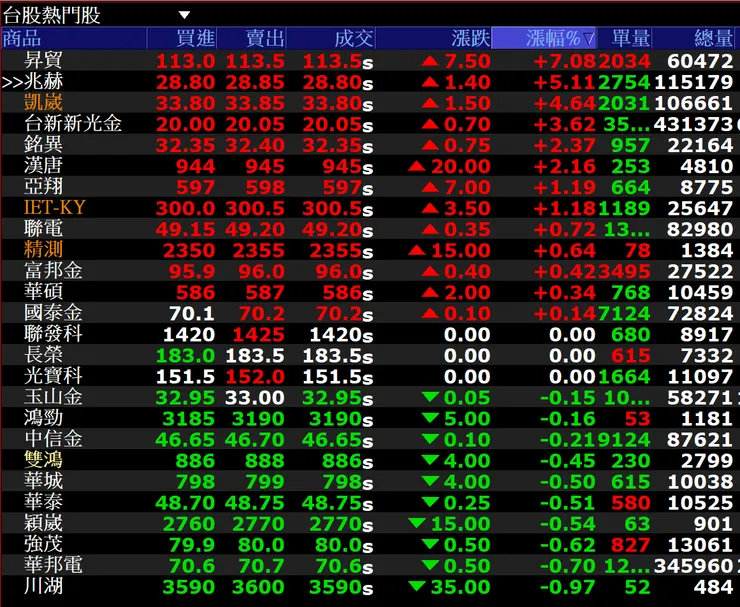Click 昇貿 bid price 113.0
This screenshot has width=740, height=607.
(x=185, y=61)
